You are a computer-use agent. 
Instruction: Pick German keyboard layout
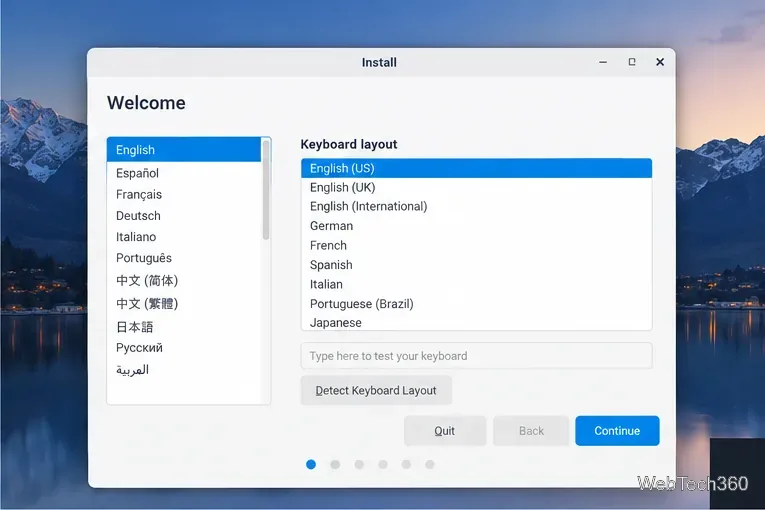pos(476,226)
